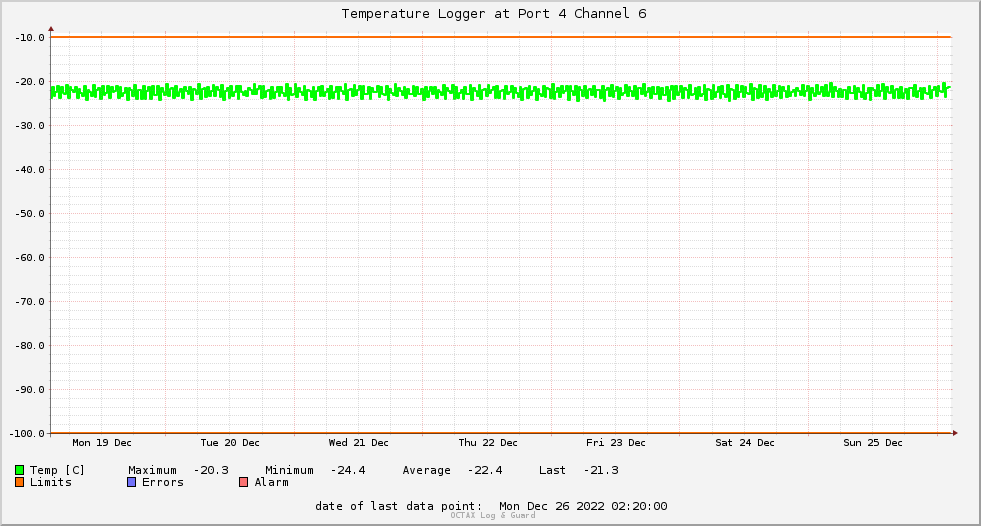Click the -10.0 y-axis label
Viewport: 981px width, 526px height.
tap(30, 38)
